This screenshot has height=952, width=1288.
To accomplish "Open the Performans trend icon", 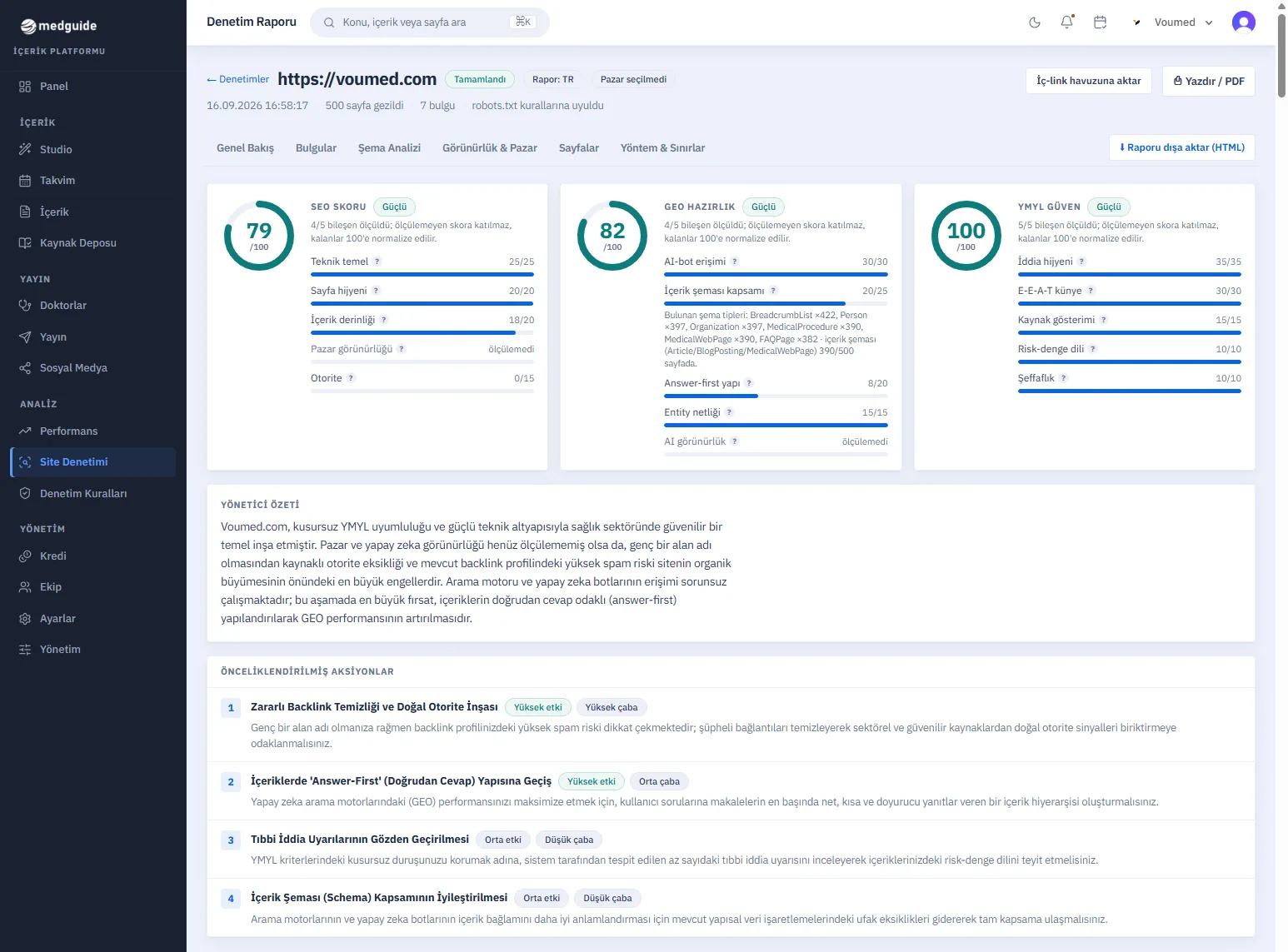I will tap(25, 431).
